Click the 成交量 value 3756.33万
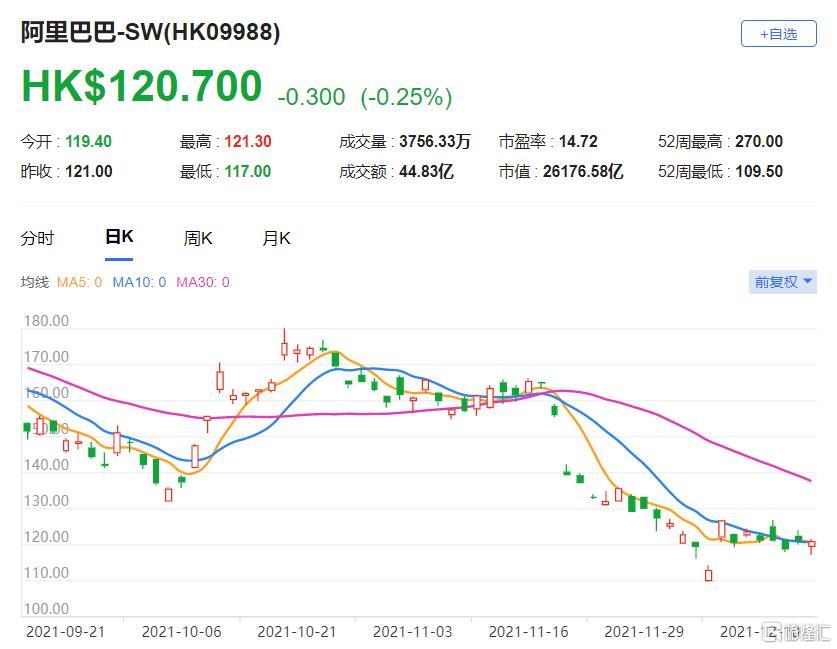Image resolution: width=837 pixels, height=649 pixels. 435,141
